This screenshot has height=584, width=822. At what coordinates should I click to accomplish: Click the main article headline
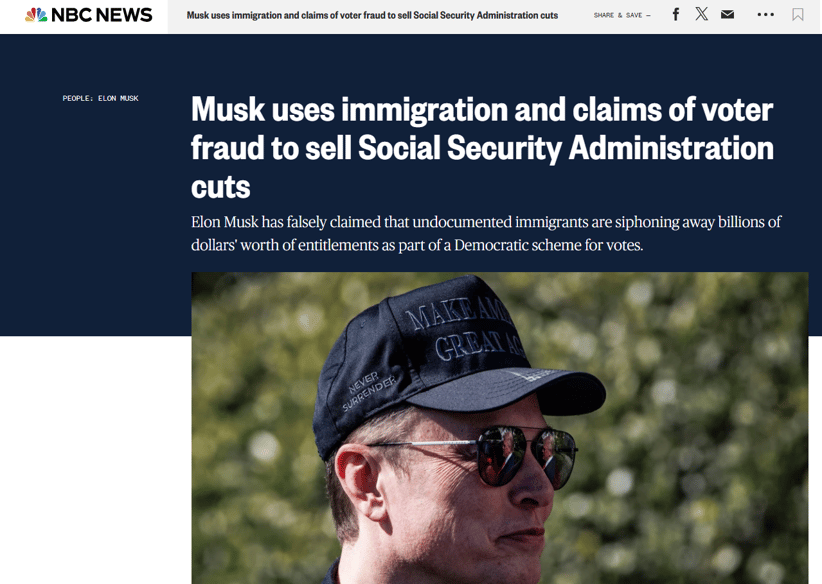click(x=482, y=148)
